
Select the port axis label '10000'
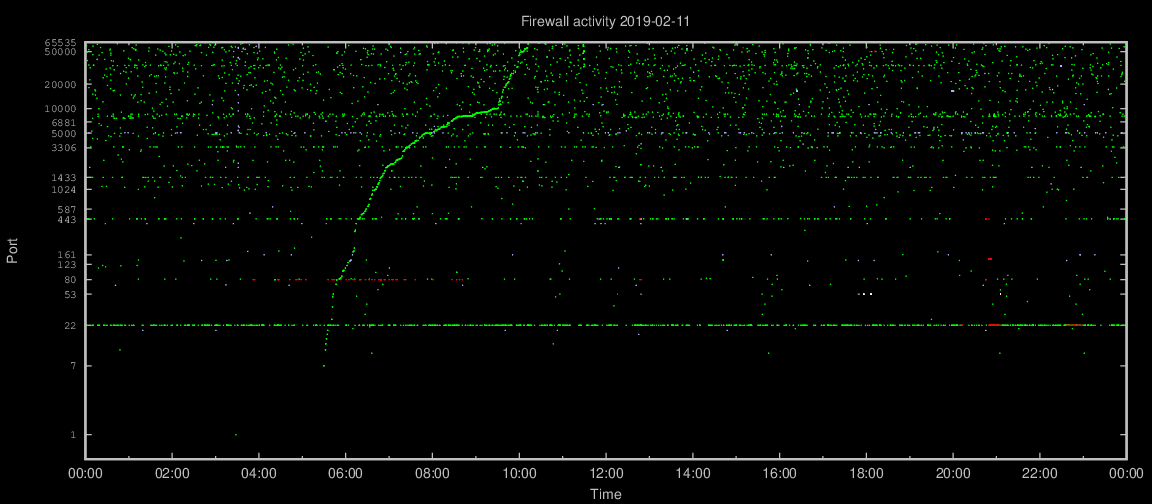point(60,109)
